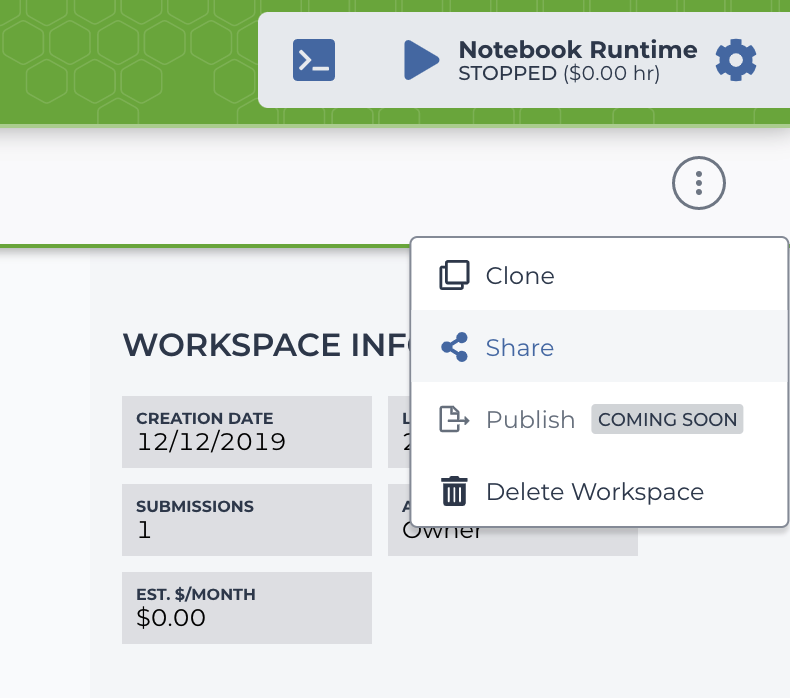Image resolution: width=790 pixels, height=698 pixels.
Task: Click the Notebook Runtime title text
Action: pyautogui.click(x=578, y=49)
